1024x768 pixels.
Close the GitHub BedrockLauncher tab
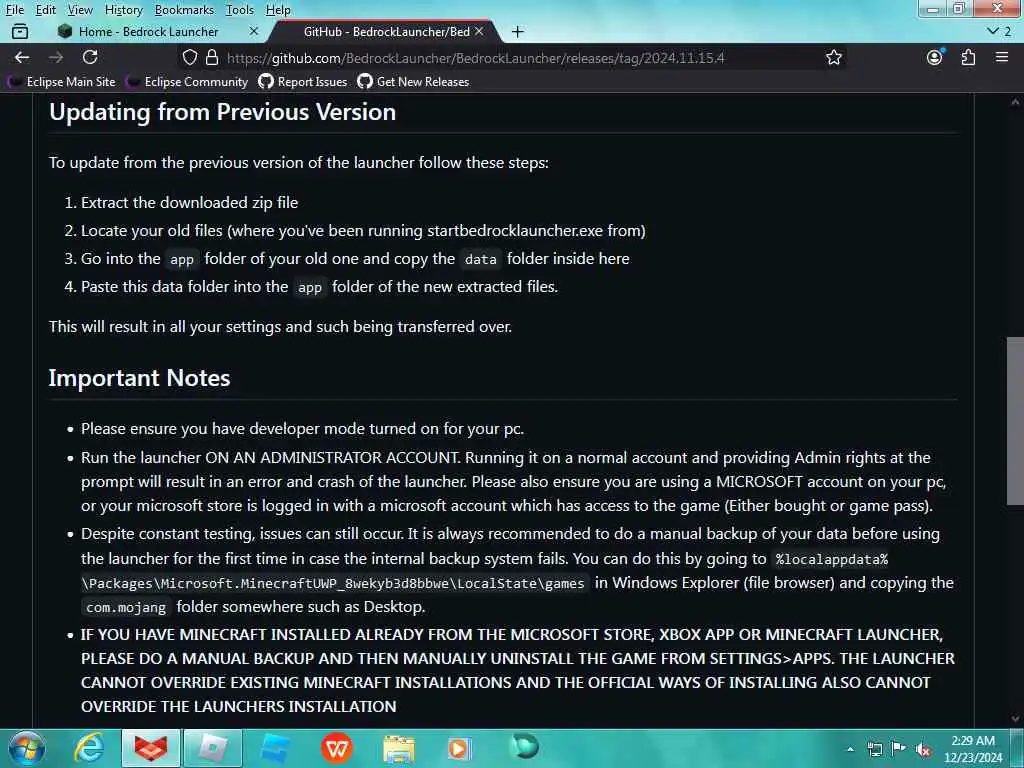pyautogui.click(x=479, y=31)
